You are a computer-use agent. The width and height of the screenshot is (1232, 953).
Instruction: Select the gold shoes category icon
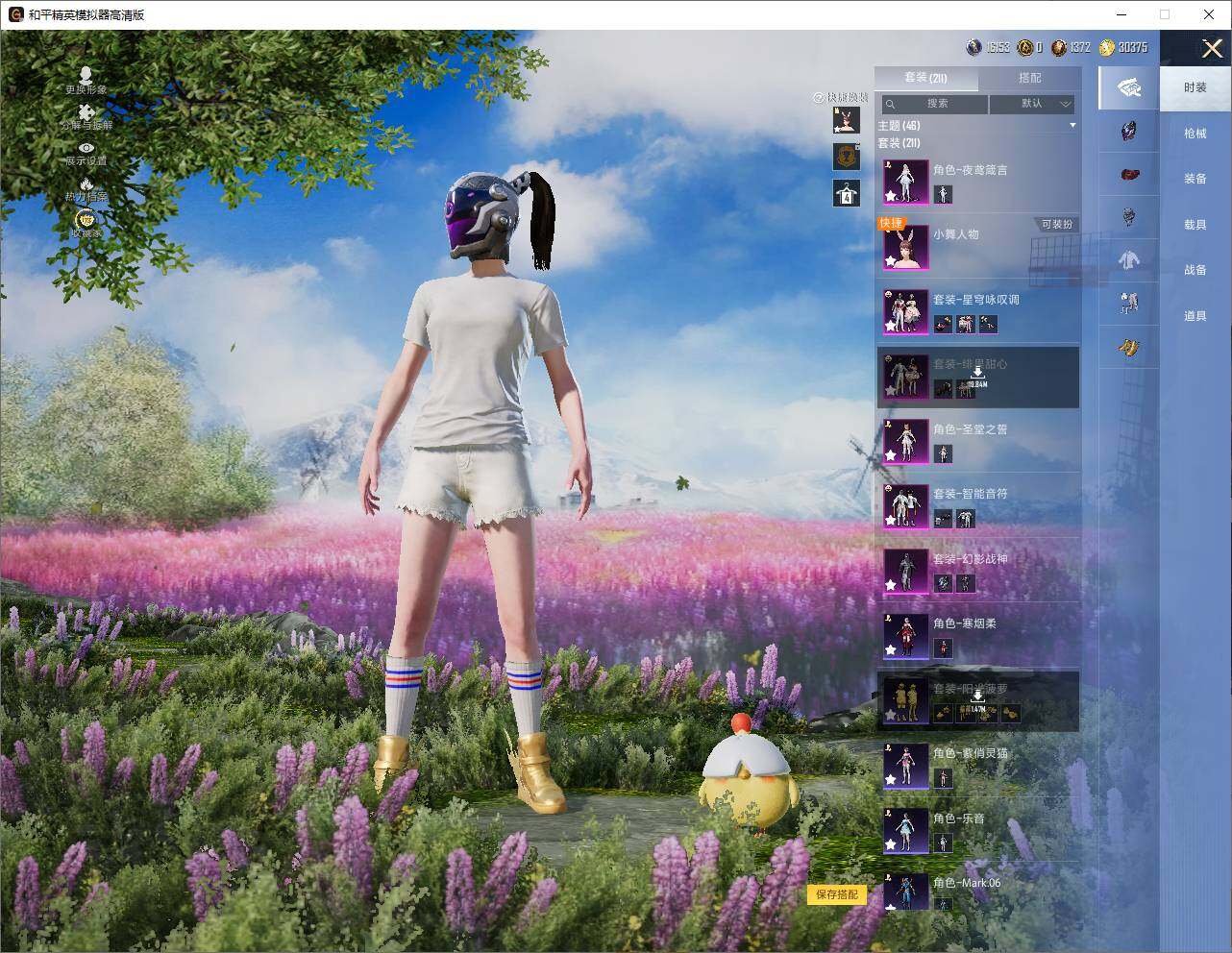coord(1128,346)
